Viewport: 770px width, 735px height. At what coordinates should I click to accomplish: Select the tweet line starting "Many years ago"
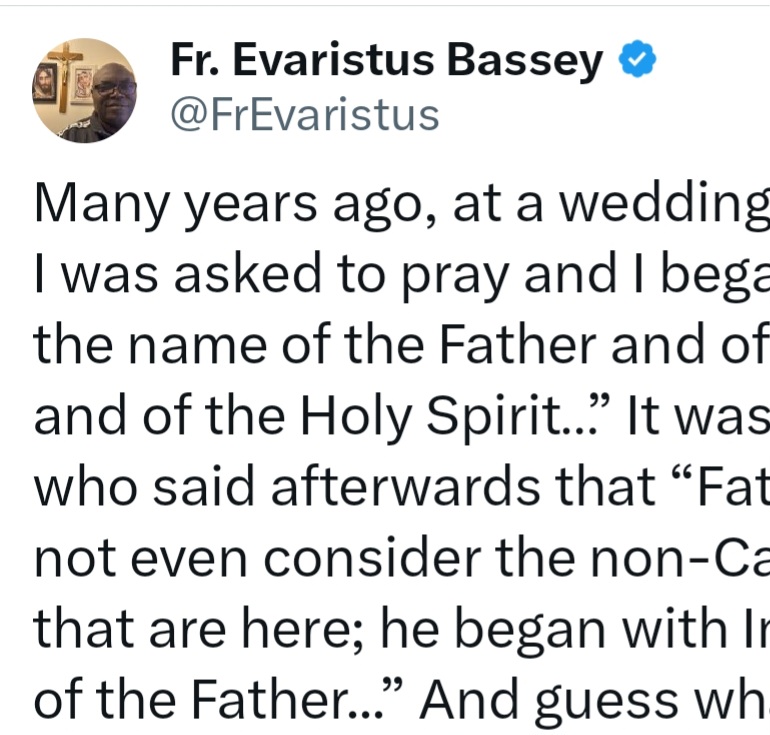tap(400, 206)
